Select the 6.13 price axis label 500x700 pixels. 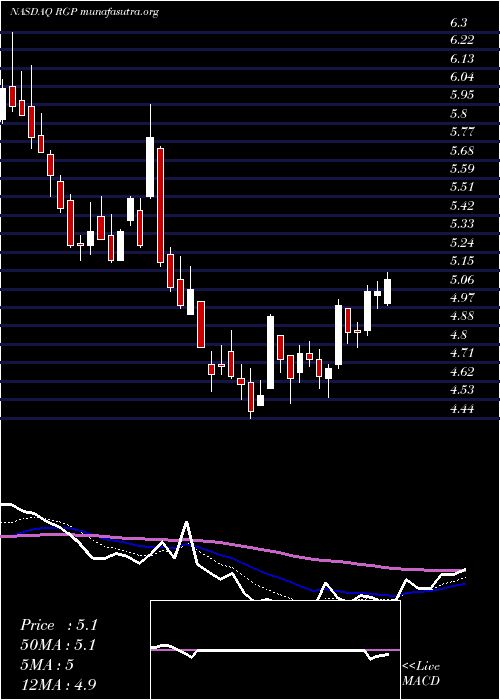tap(462, 58)
